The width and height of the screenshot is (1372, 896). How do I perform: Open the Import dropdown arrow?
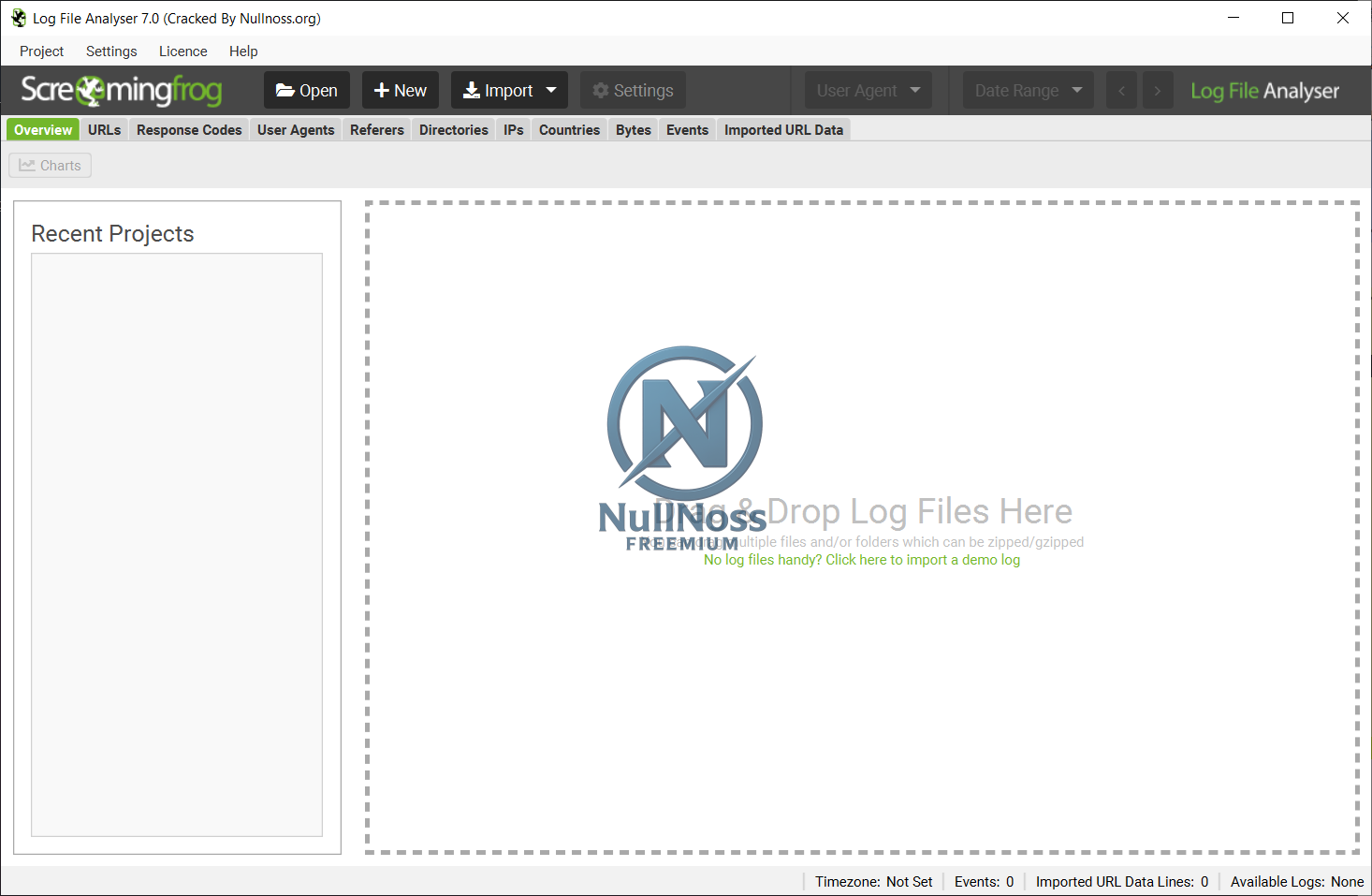551,91
